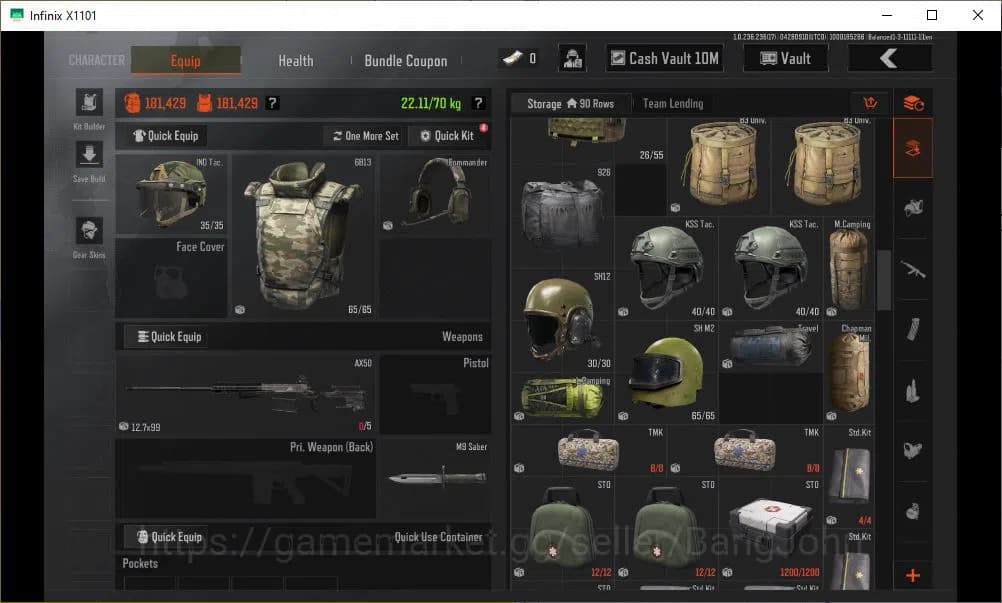Open the Quick Equip menu for armor
Screen dimensions: 1002x603
pyautogui.click(x=163, y=135)
